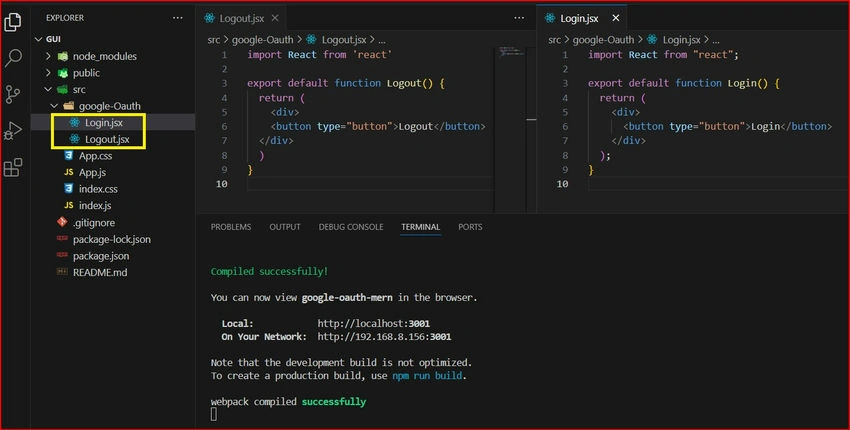Click line number 3 in Login.jsx editor
The width and height of the screenshot is (850, 430).
565,83
